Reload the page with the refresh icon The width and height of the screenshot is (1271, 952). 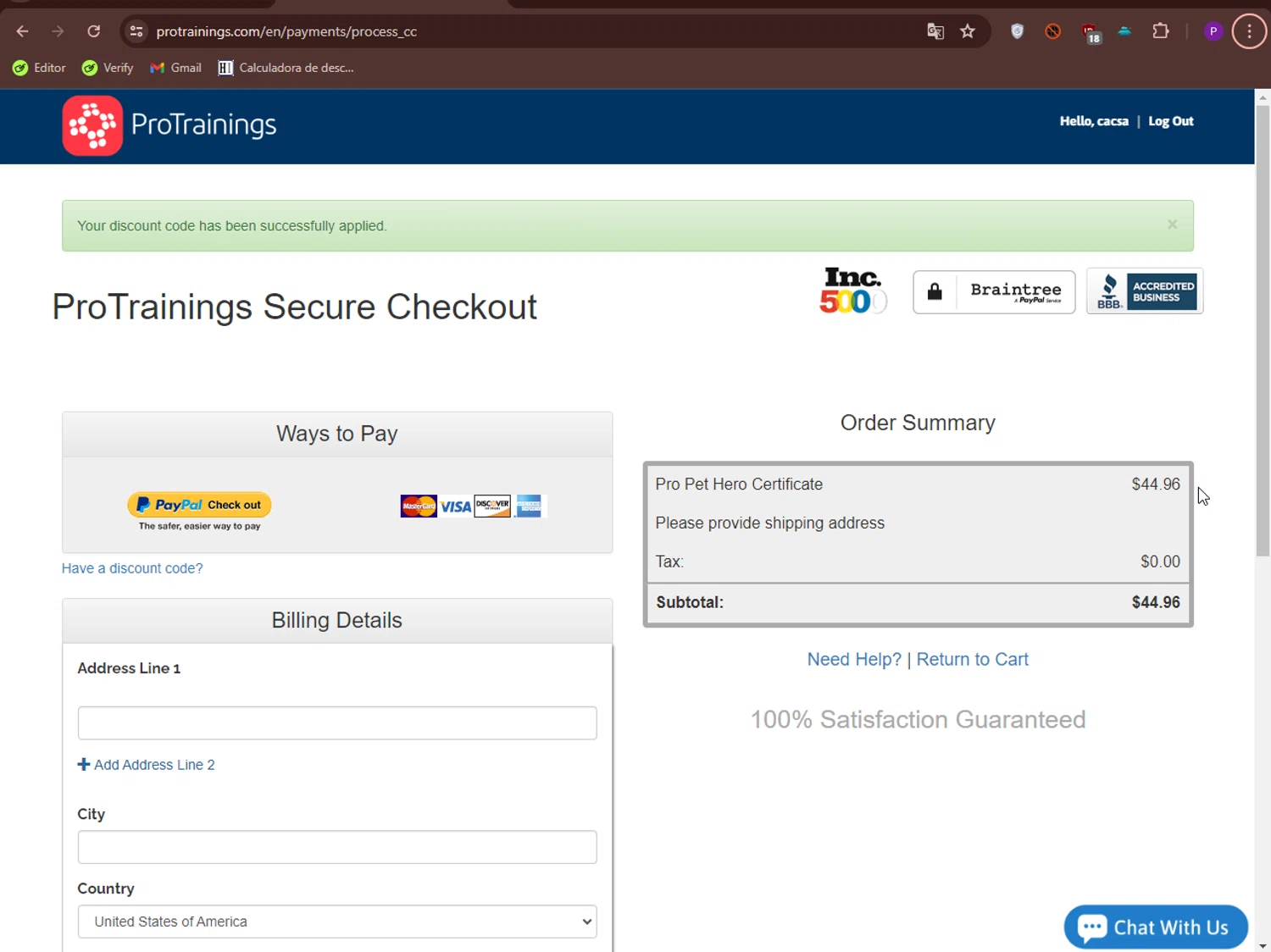(94, 31)
